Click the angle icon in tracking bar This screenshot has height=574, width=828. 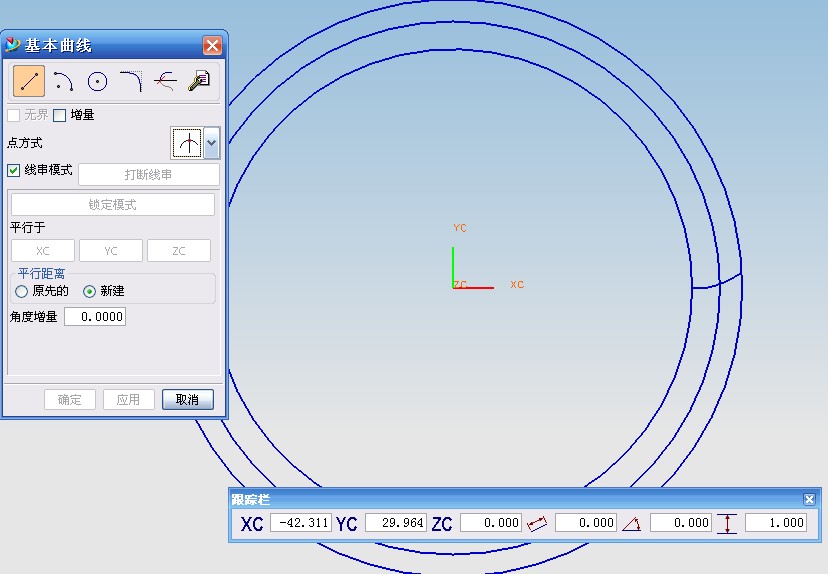pyautogui.click(x=632, y=523)
